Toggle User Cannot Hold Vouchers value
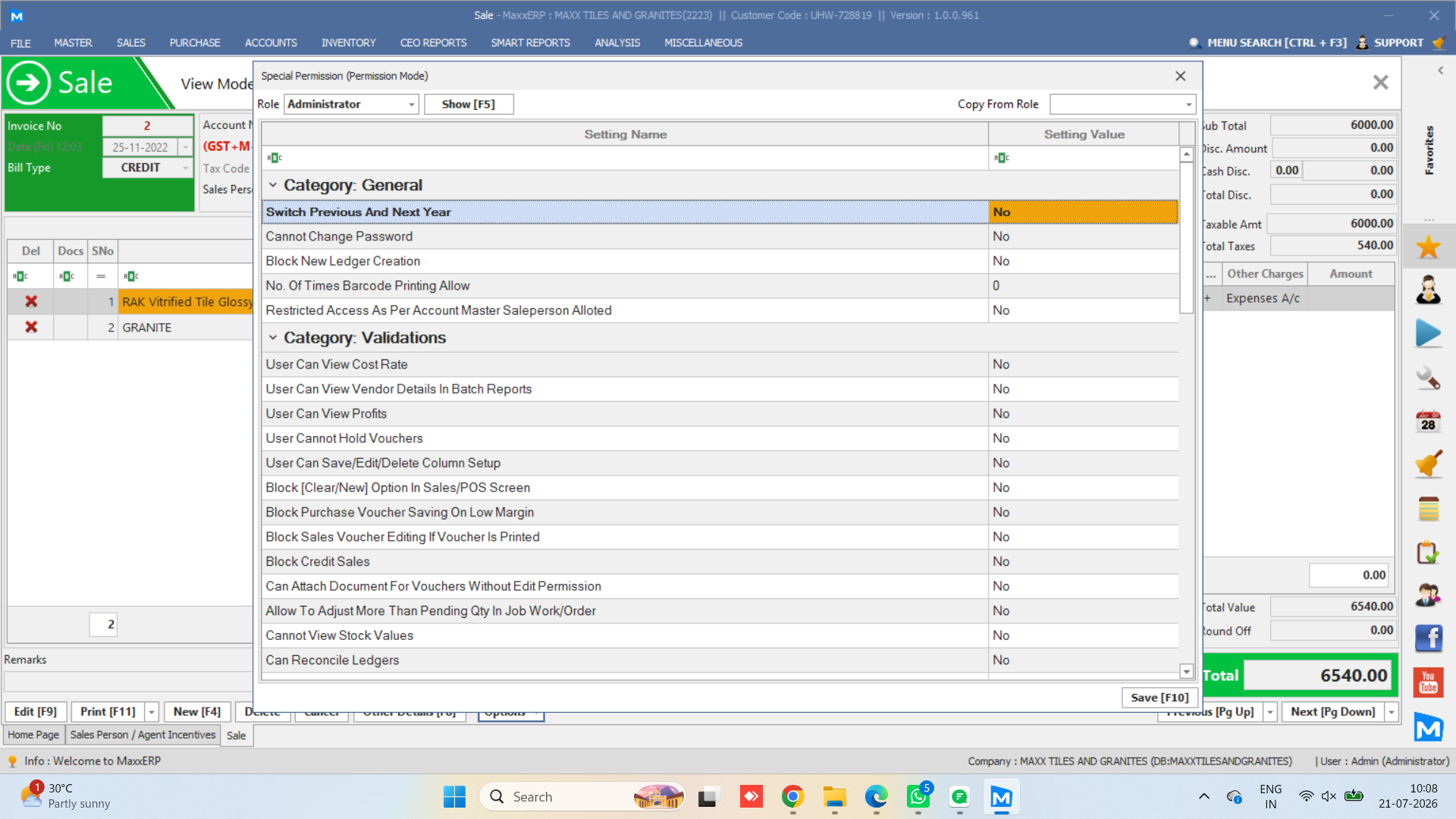 click(x=1084, y=438)
